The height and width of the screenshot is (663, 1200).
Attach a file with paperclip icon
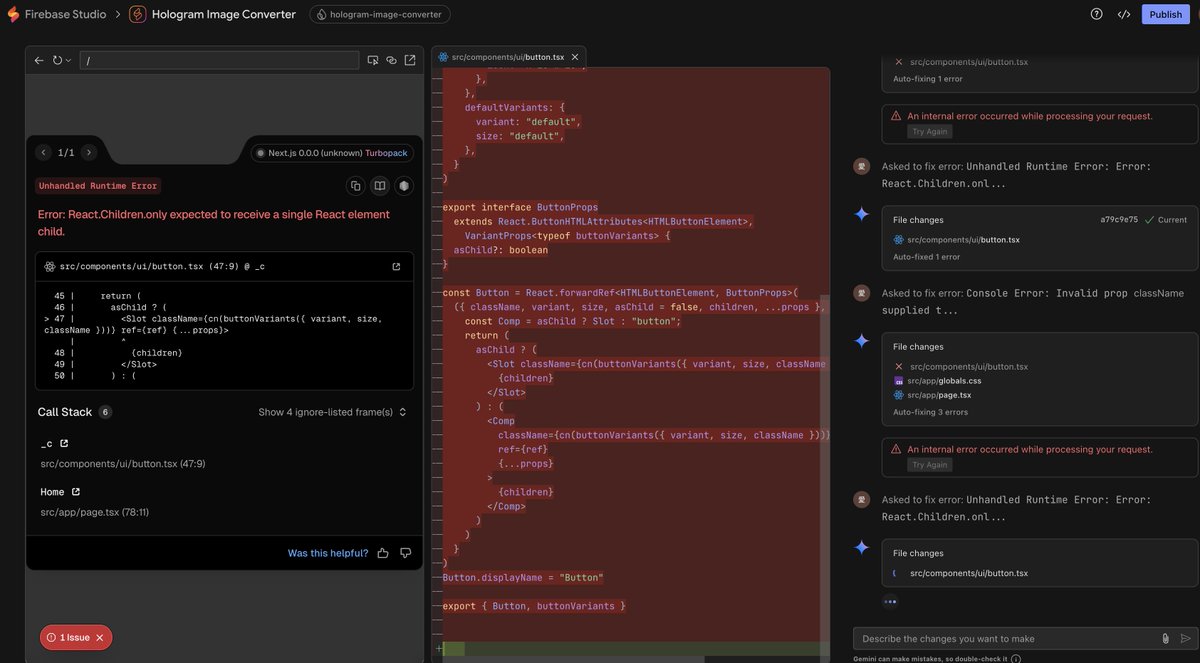point(1165,638)
